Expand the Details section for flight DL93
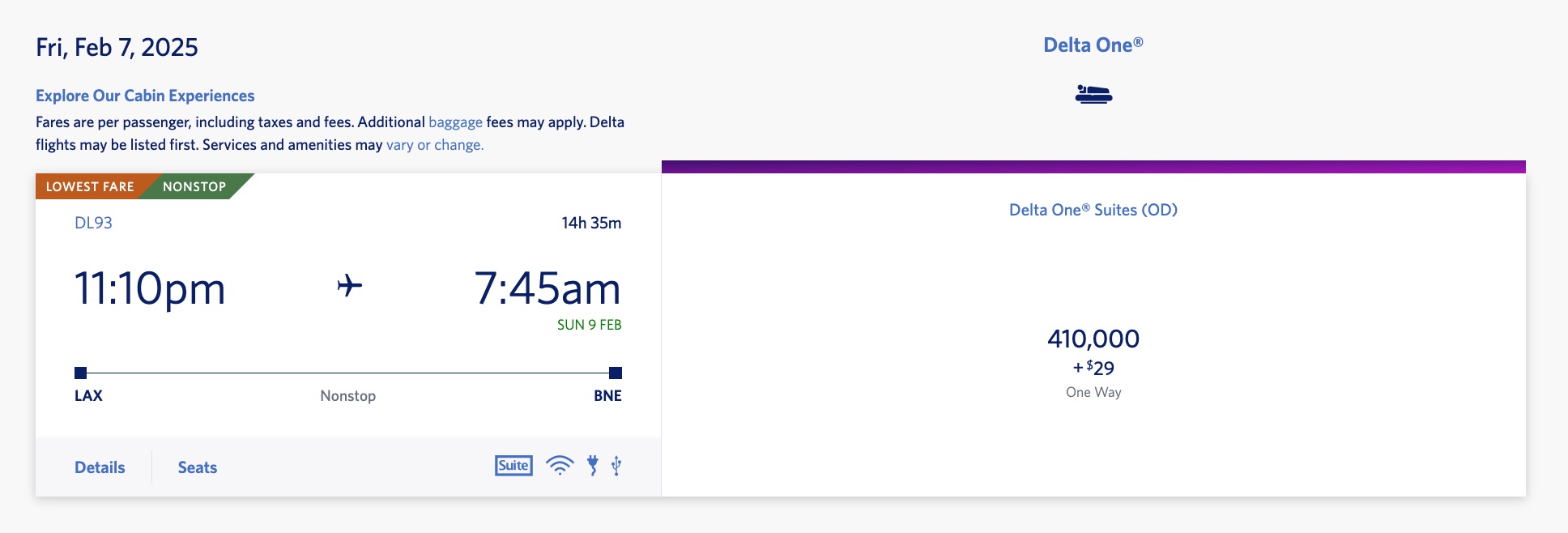 click(98, 467)
